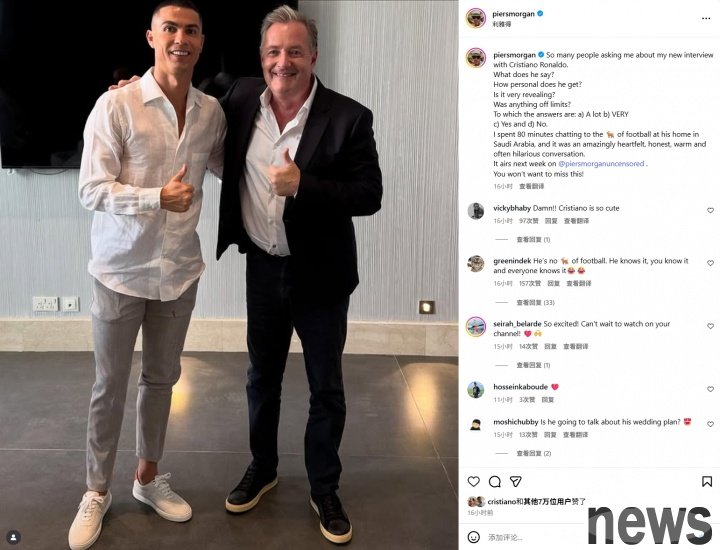Expand 2 replies under moshichubby's comment
This screenshot has height=550, width=720.
[x=534, y=453]
